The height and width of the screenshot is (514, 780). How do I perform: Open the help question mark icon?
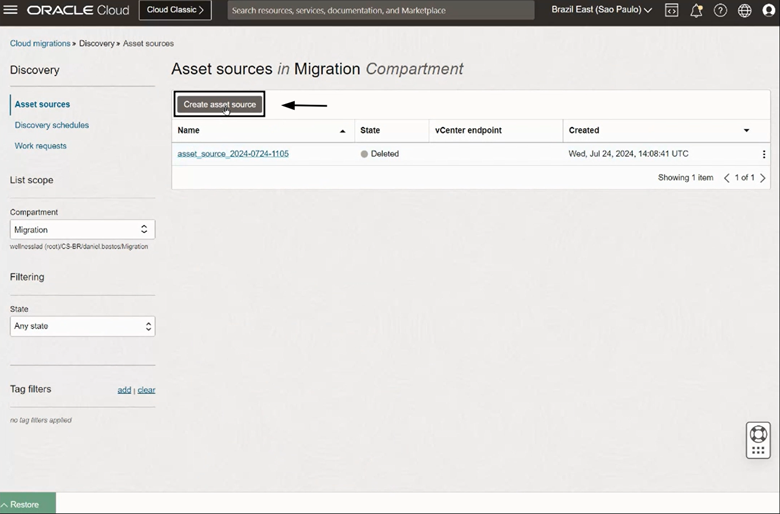click(x=720, y=10)
